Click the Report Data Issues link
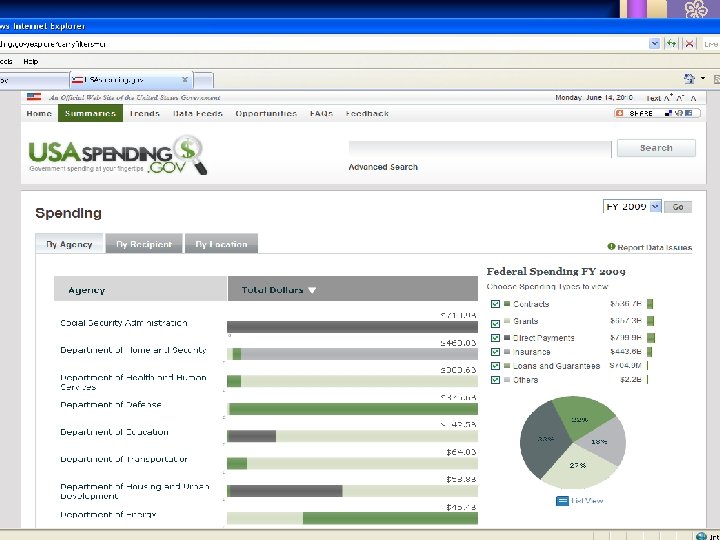720x540 pixels. click(654, 247)
